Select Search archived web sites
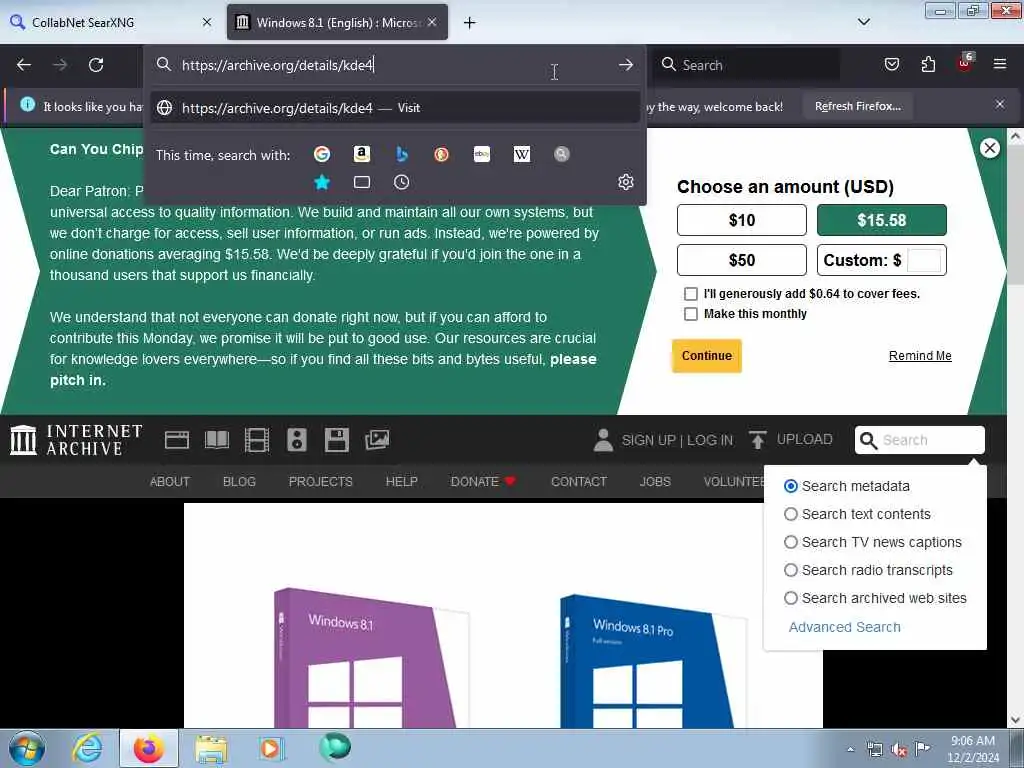This screenshot has width=1024, height=768. (791, 598)
